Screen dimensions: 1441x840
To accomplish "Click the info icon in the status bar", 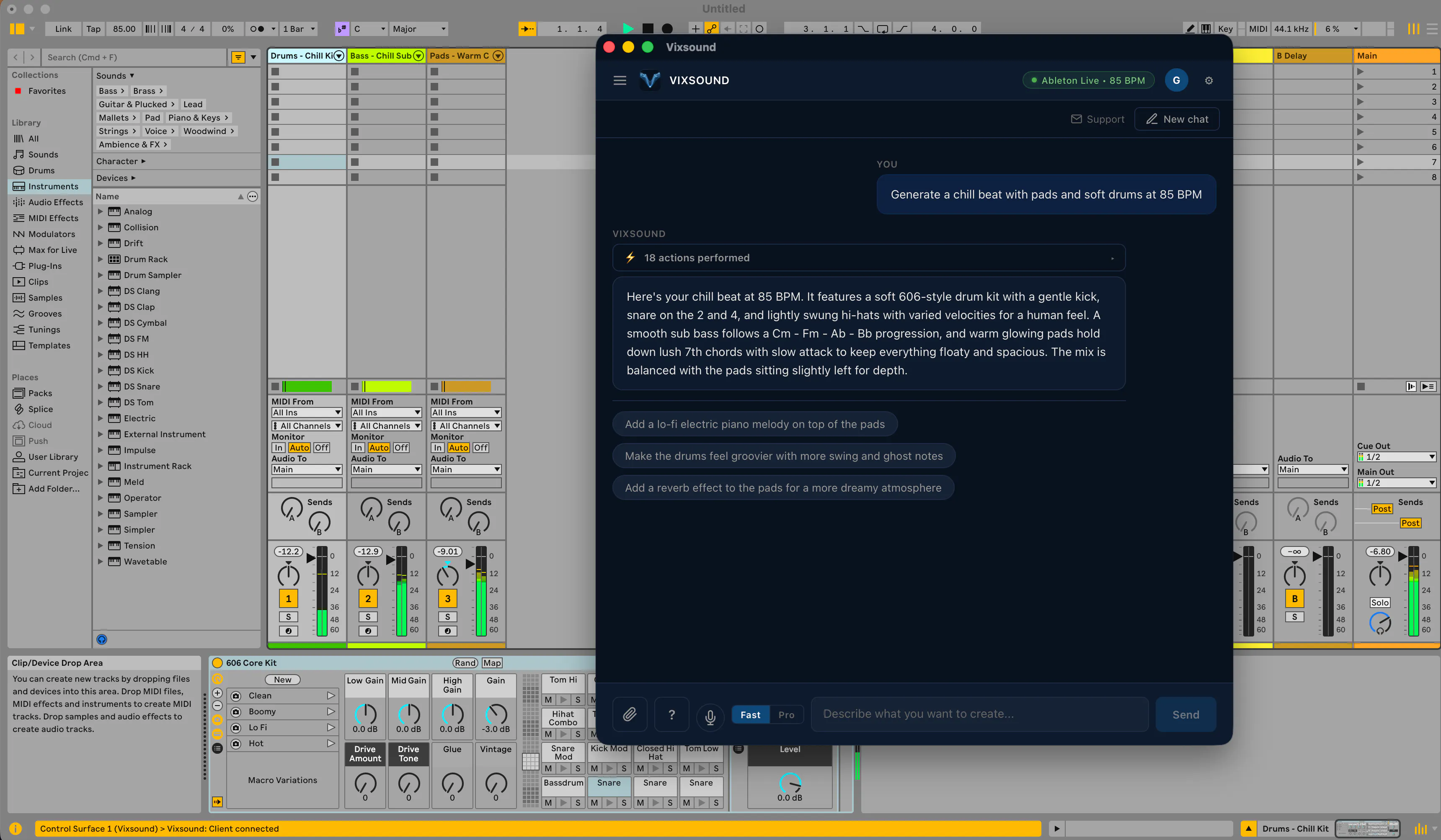I will 15,829.
